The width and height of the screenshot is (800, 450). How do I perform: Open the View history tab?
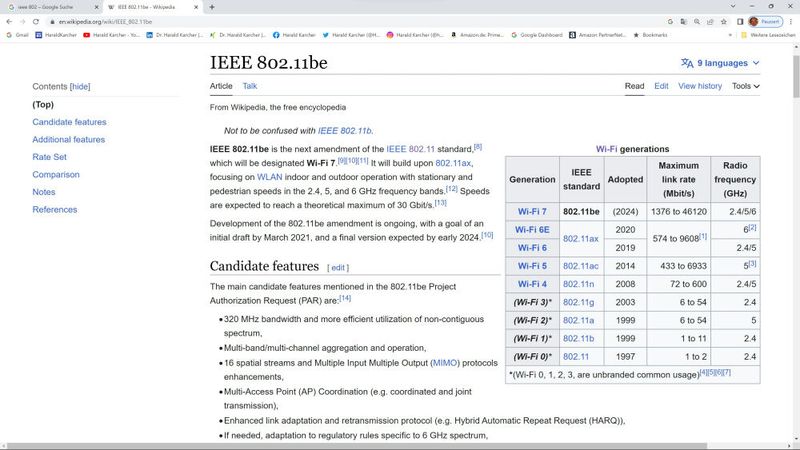(x=699, y=86)
